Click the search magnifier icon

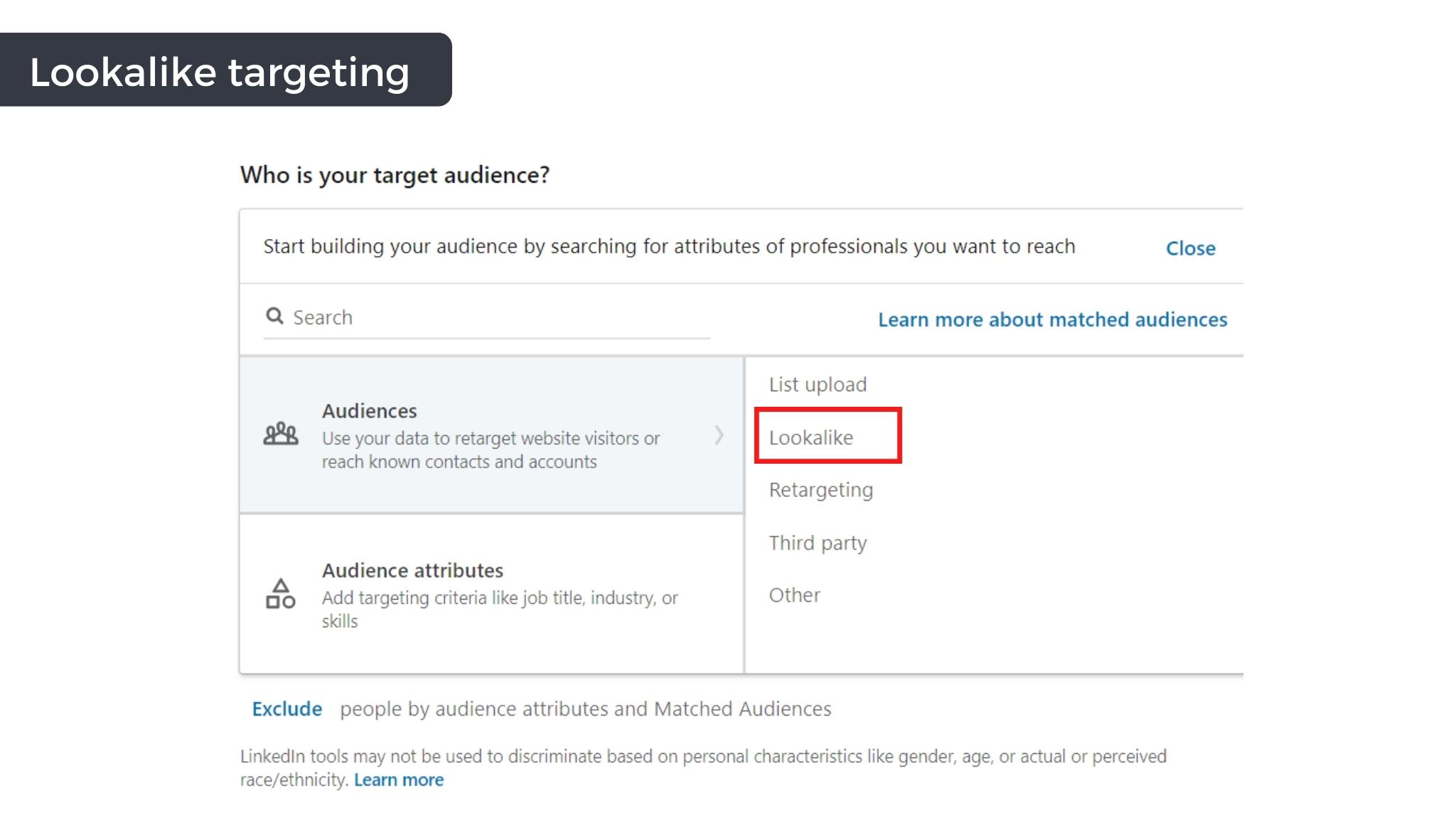click(274, 316)
